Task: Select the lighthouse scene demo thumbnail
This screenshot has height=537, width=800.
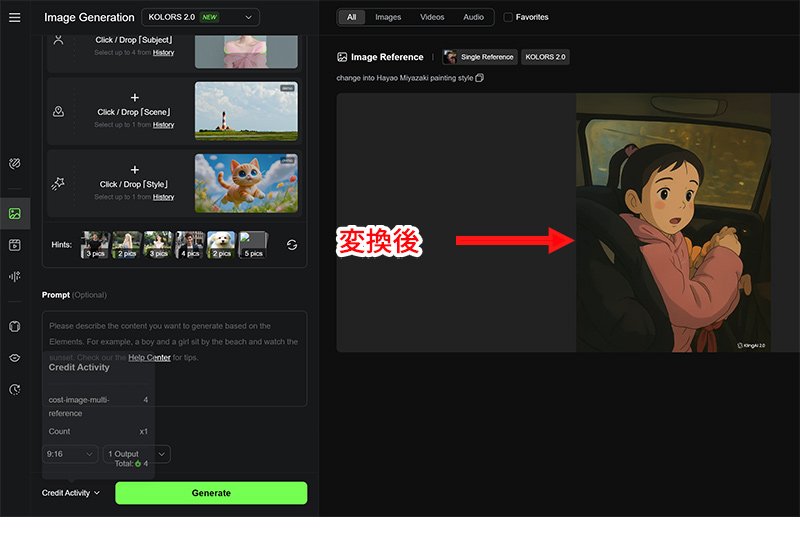Action: tap(246, 111)
